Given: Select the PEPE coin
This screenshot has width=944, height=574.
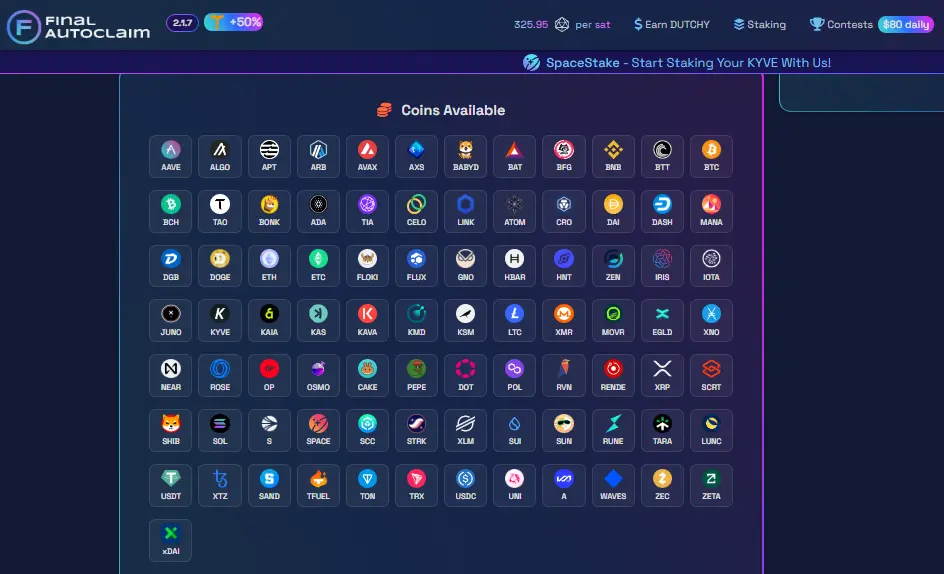Looking at the screenshot, I should click(416, 376).
